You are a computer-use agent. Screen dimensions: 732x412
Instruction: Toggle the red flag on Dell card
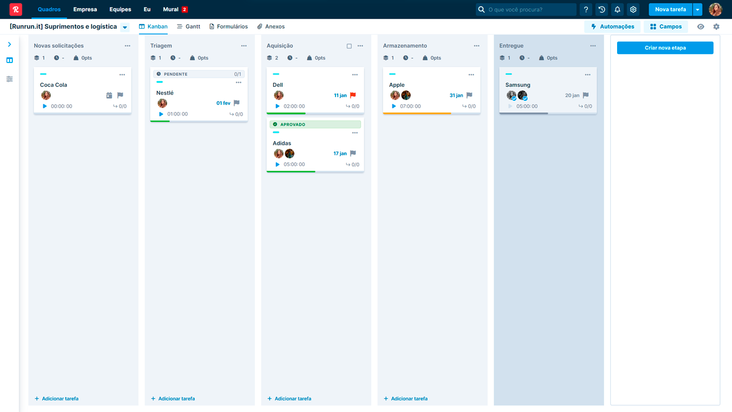352,95
